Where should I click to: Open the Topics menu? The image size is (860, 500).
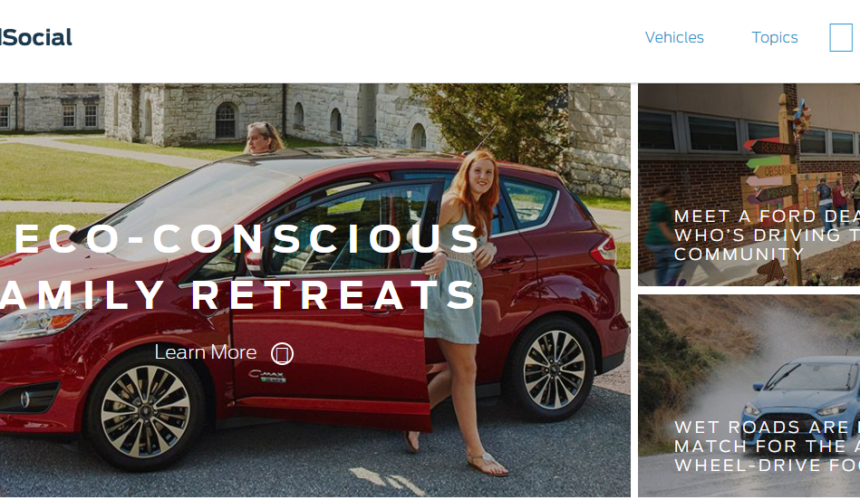coord(774,37)
